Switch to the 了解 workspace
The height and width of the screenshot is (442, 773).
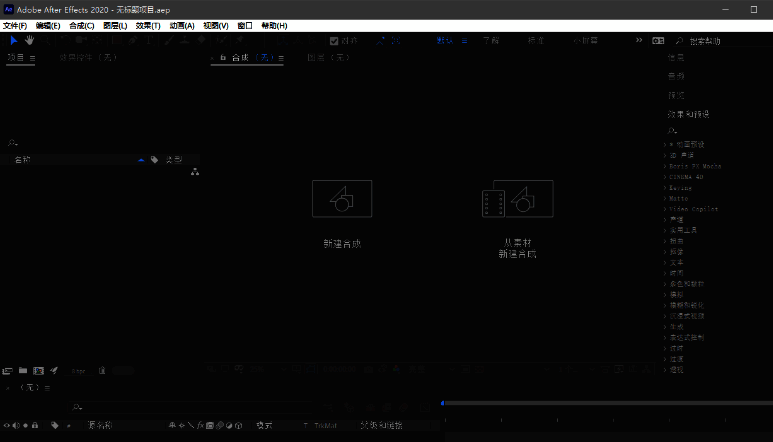(x=491, y=40)
